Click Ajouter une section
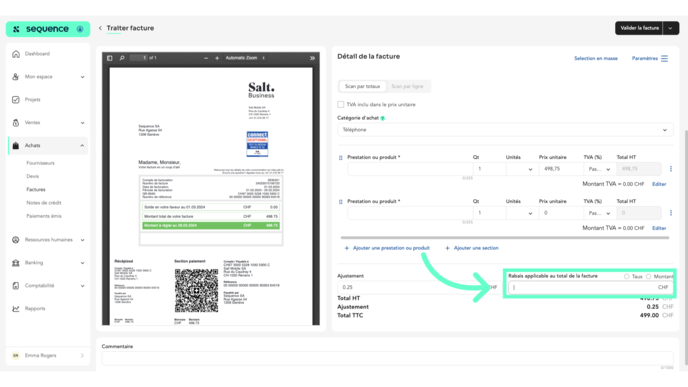 click(x=472, y=248)
